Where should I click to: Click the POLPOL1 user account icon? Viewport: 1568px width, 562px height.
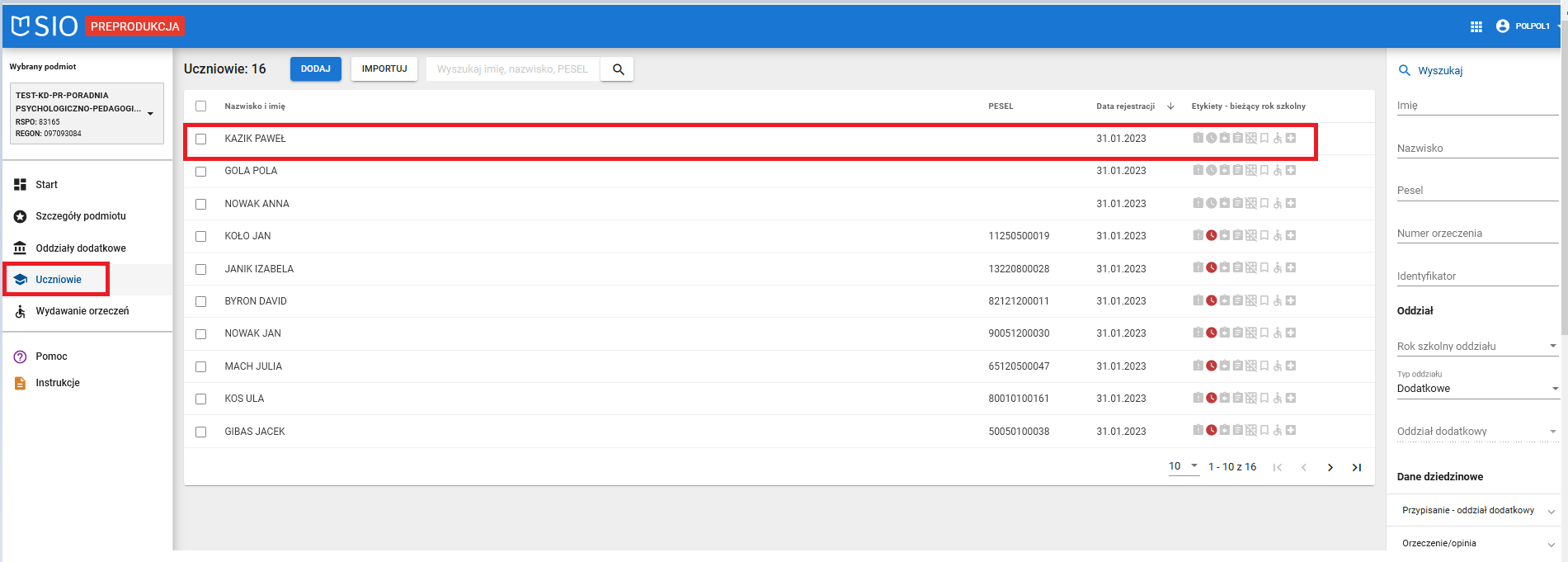pos(1502,26)
